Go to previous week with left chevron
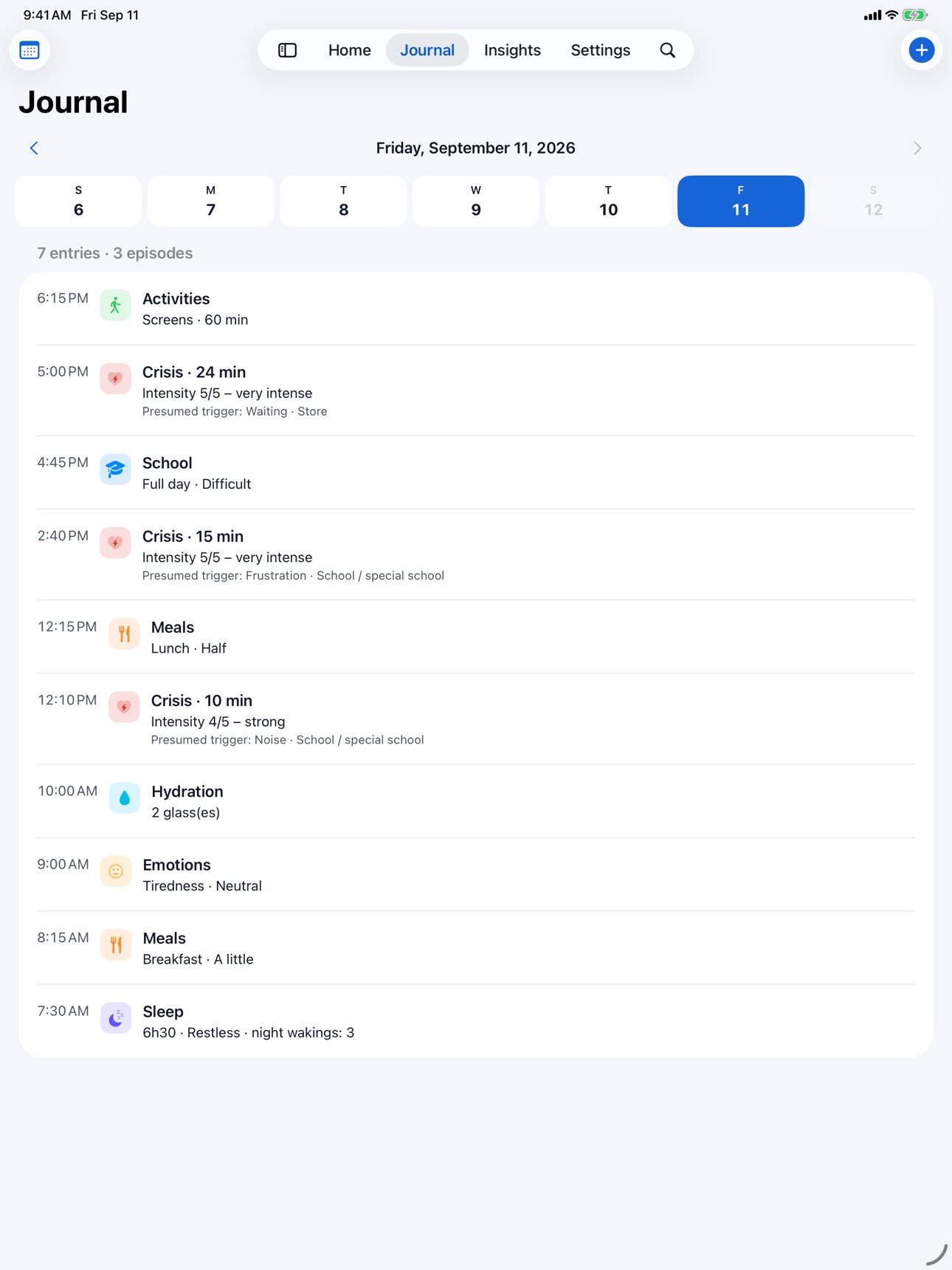952x1270 pixels. tap(34, 148)
